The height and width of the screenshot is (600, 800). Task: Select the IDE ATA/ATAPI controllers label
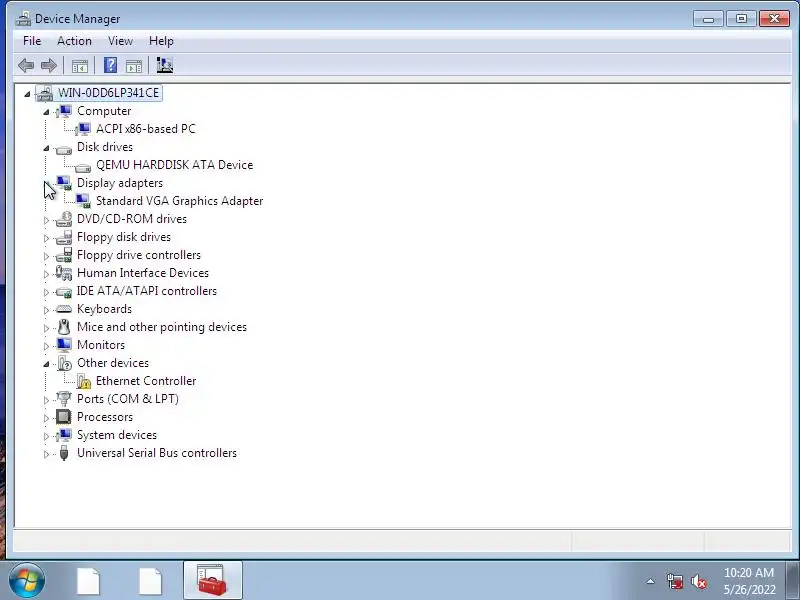coord(146,291)
